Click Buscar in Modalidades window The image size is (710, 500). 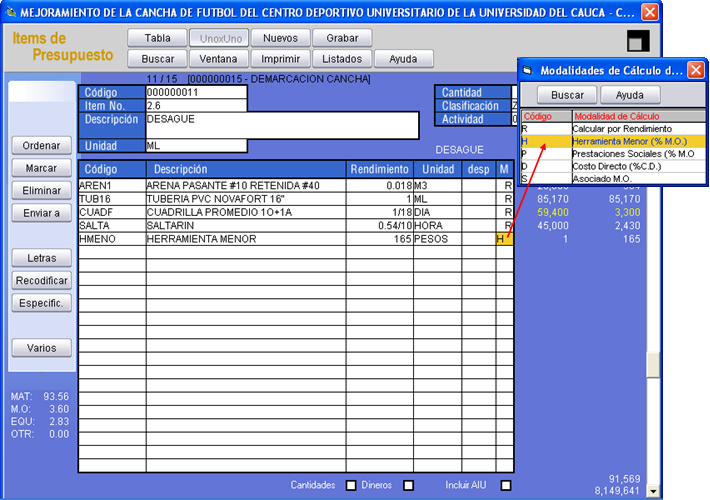[567, 95]
